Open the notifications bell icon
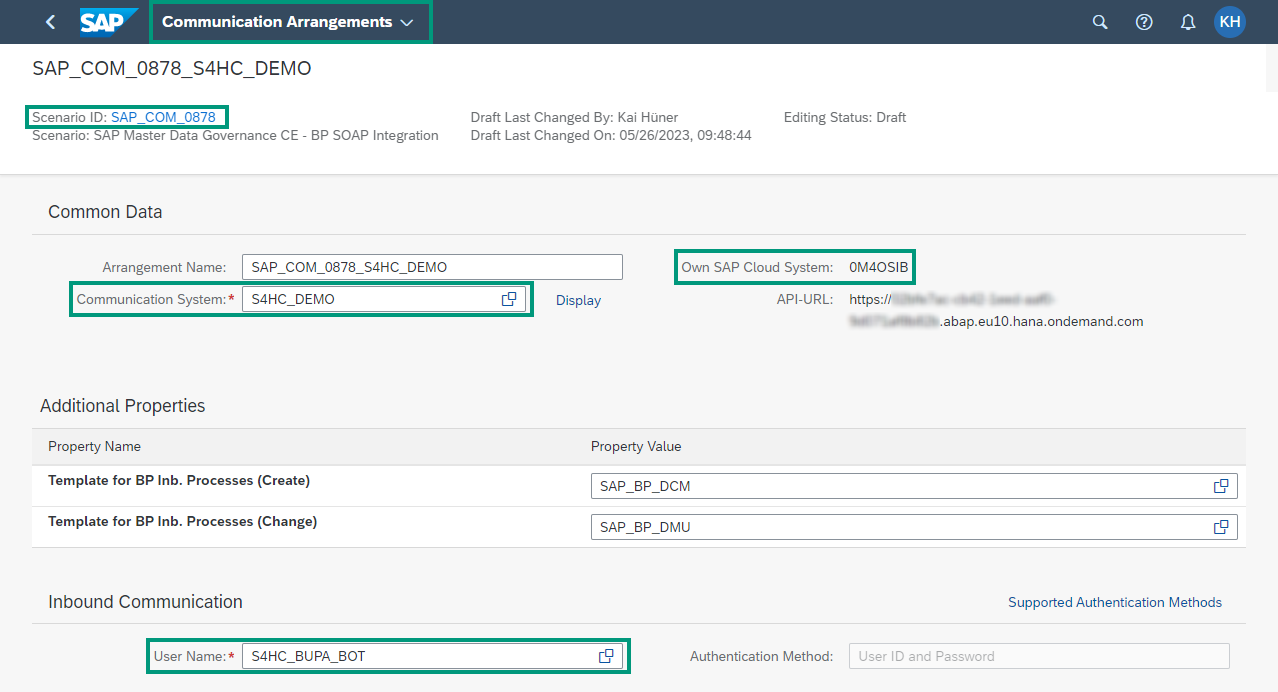Screen dimensions: 1278x692 [x=1187, y=21]
